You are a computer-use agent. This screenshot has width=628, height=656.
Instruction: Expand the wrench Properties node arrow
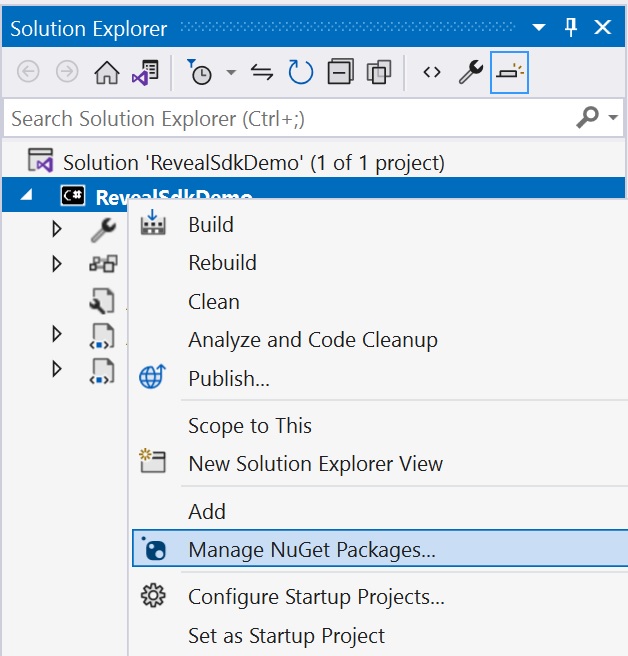pos(56,229)
